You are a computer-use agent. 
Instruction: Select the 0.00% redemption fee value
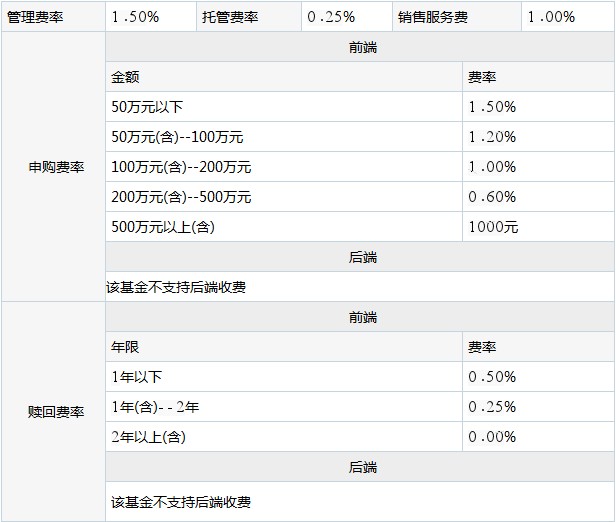[x=492, y=437]
